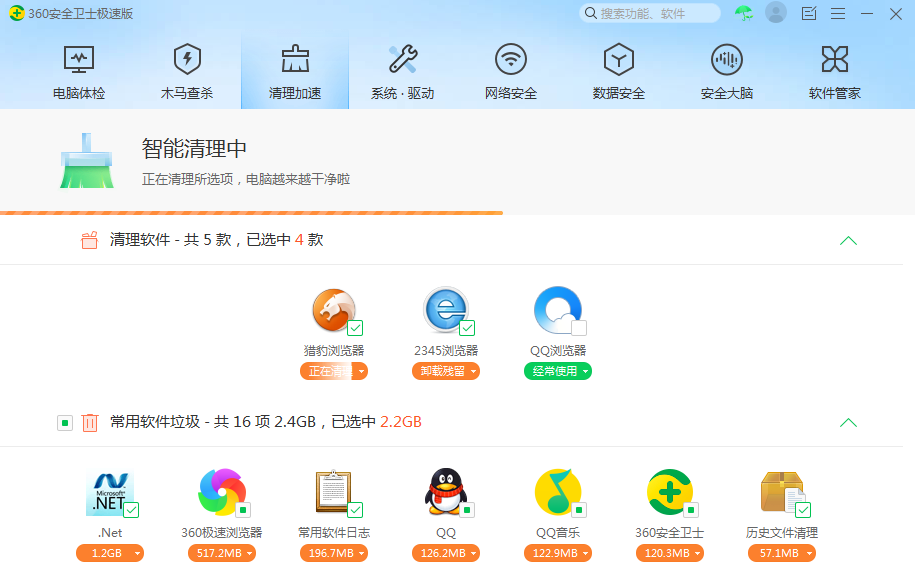
Task: Open the 126.2MB size dropdown
Action: point(446,553)
